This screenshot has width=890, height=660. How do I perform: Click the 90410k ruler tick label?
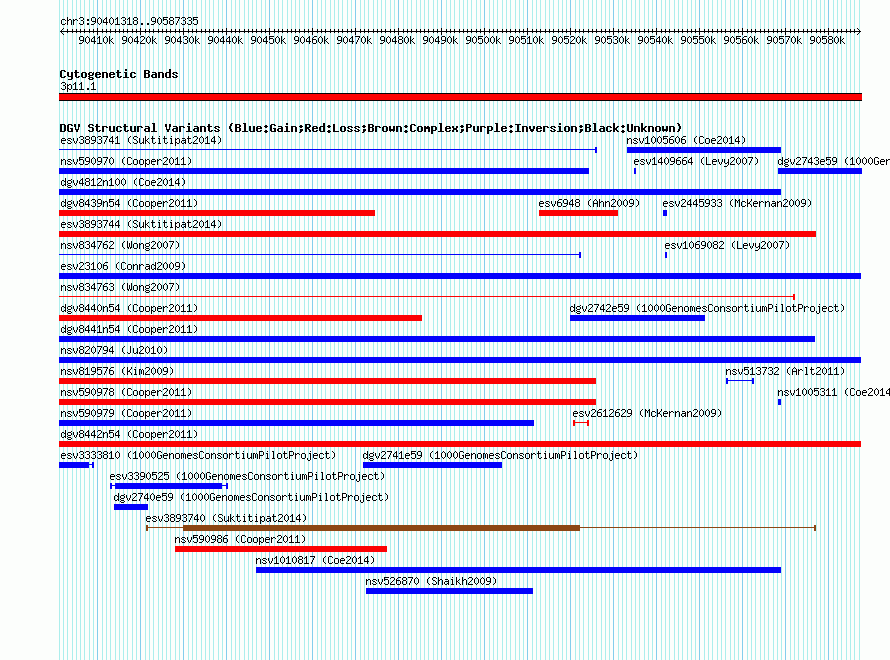click(96, 40)
